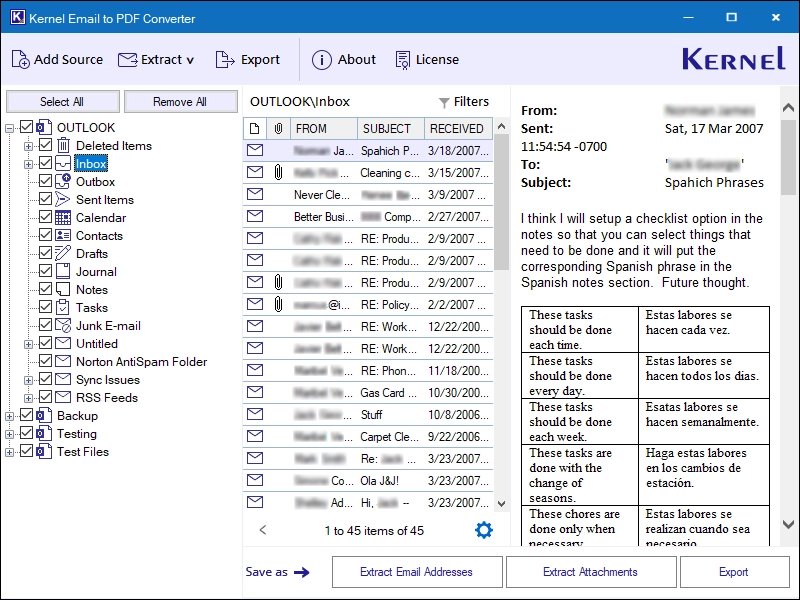The height and width of the screenshot is (600, 800).
Task: Click the Add Source file icon
Action: pyautogui.click(x=20, y=60)
